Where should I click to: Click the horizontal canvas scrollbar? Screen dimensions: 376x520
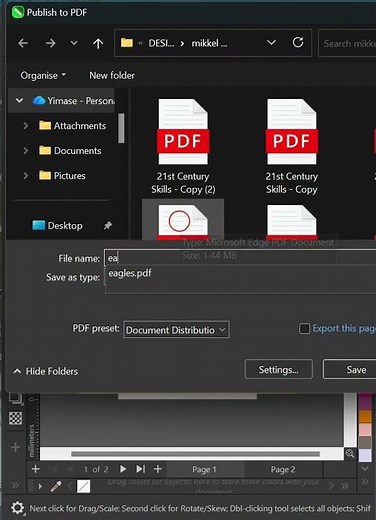[195, 454]
